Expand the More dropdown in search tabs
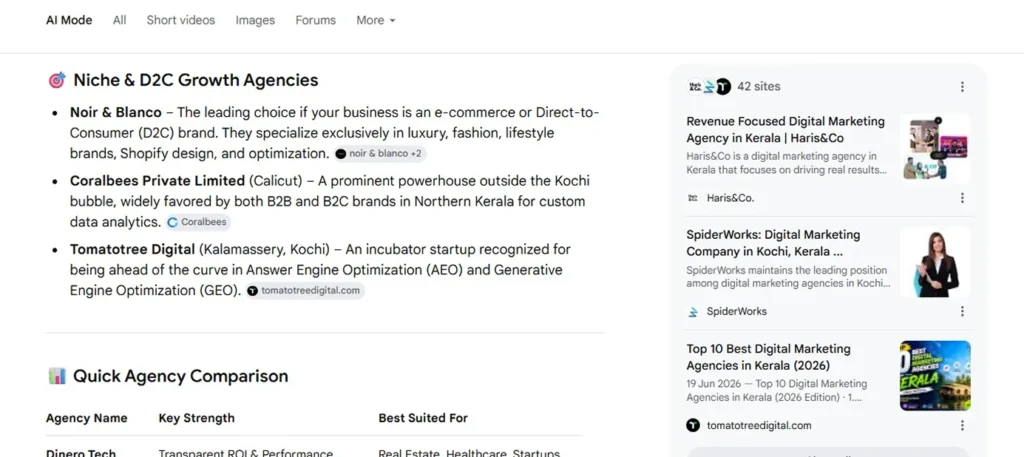Image resolution: width=1024 pixels, height=457 pixels. 376,20
